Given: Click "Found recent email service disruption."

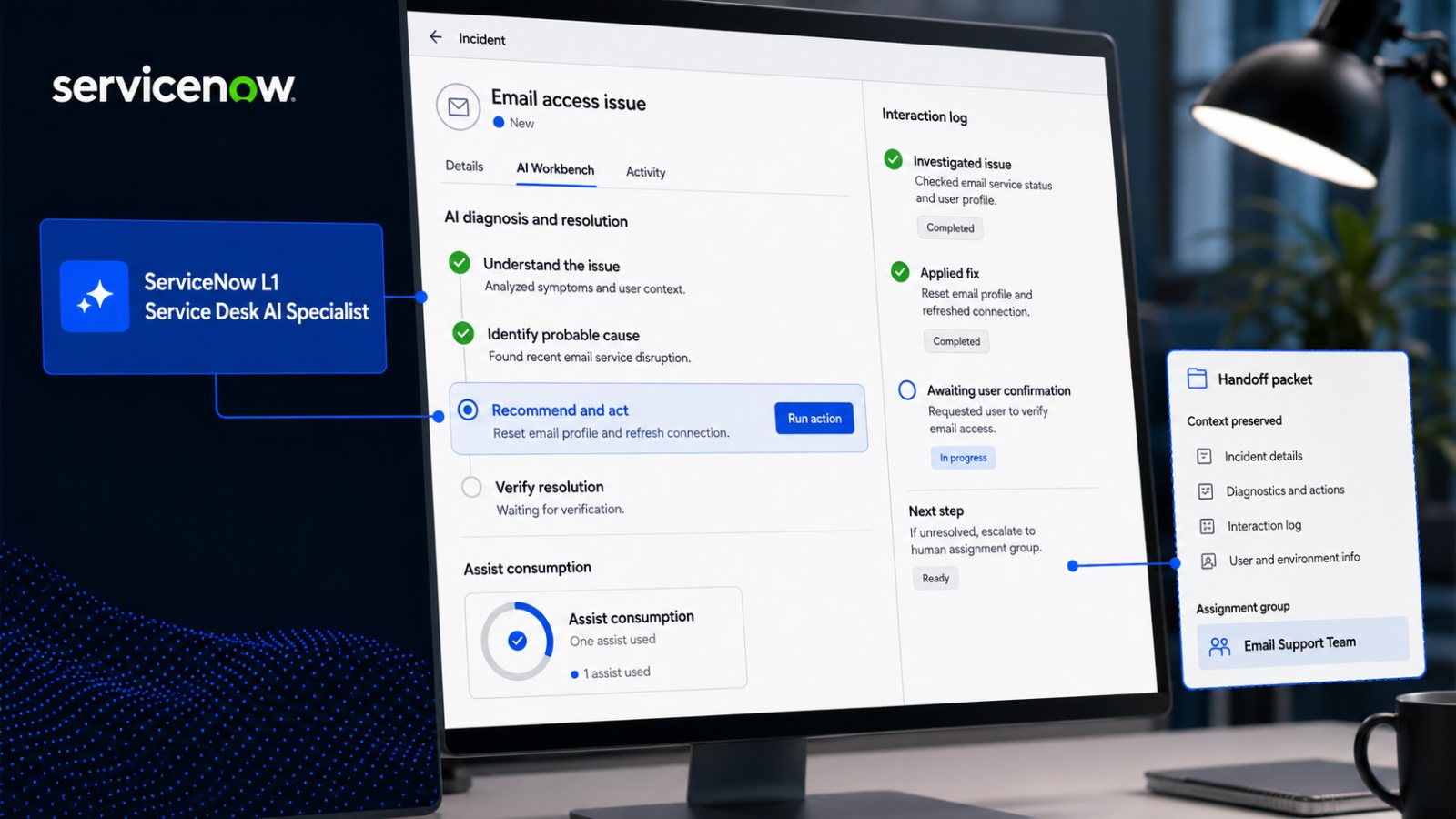Looking at the screenshot, I should (x=590, y=357).
